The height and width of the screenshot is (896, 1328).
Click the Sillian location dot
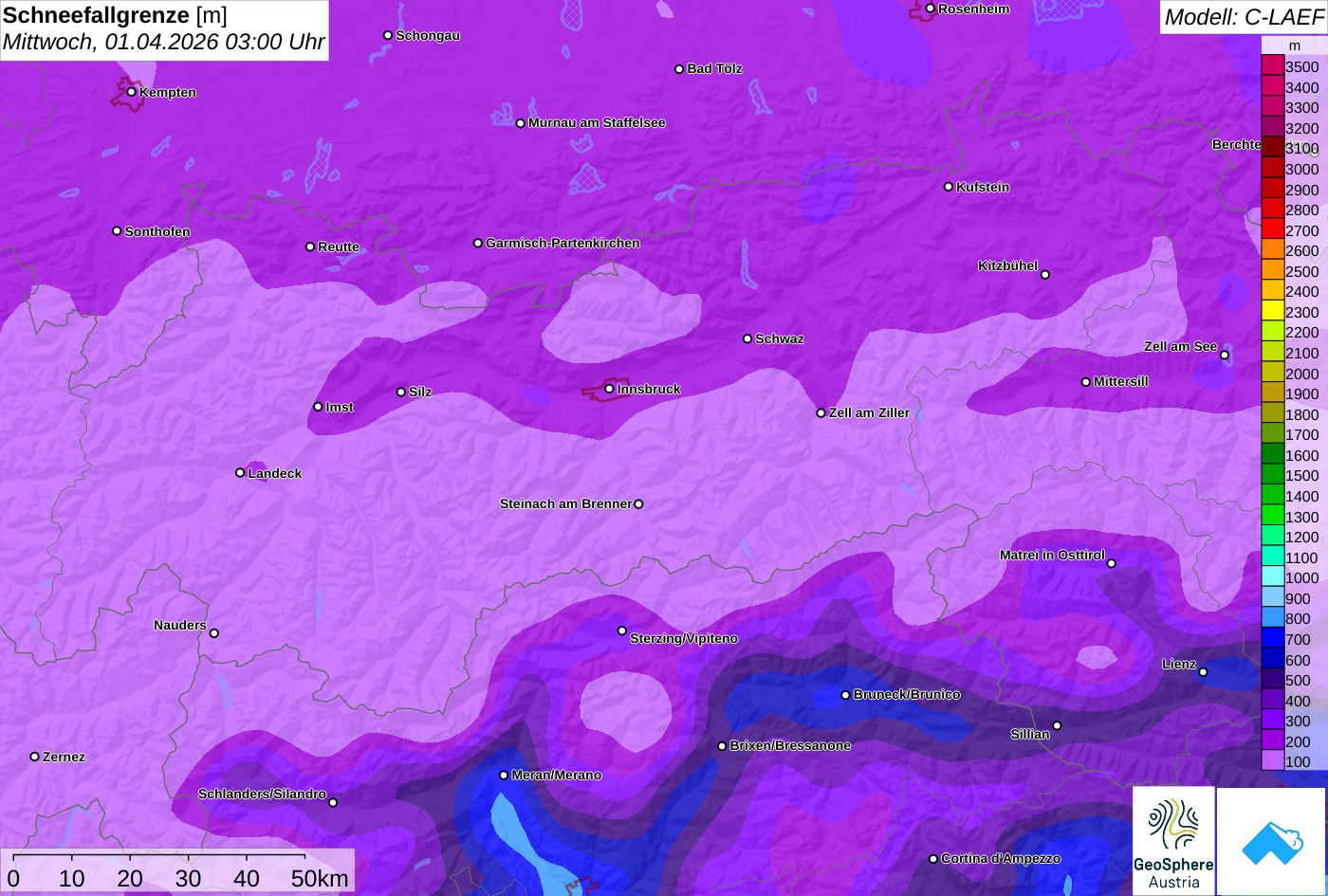click(1057, 726)
